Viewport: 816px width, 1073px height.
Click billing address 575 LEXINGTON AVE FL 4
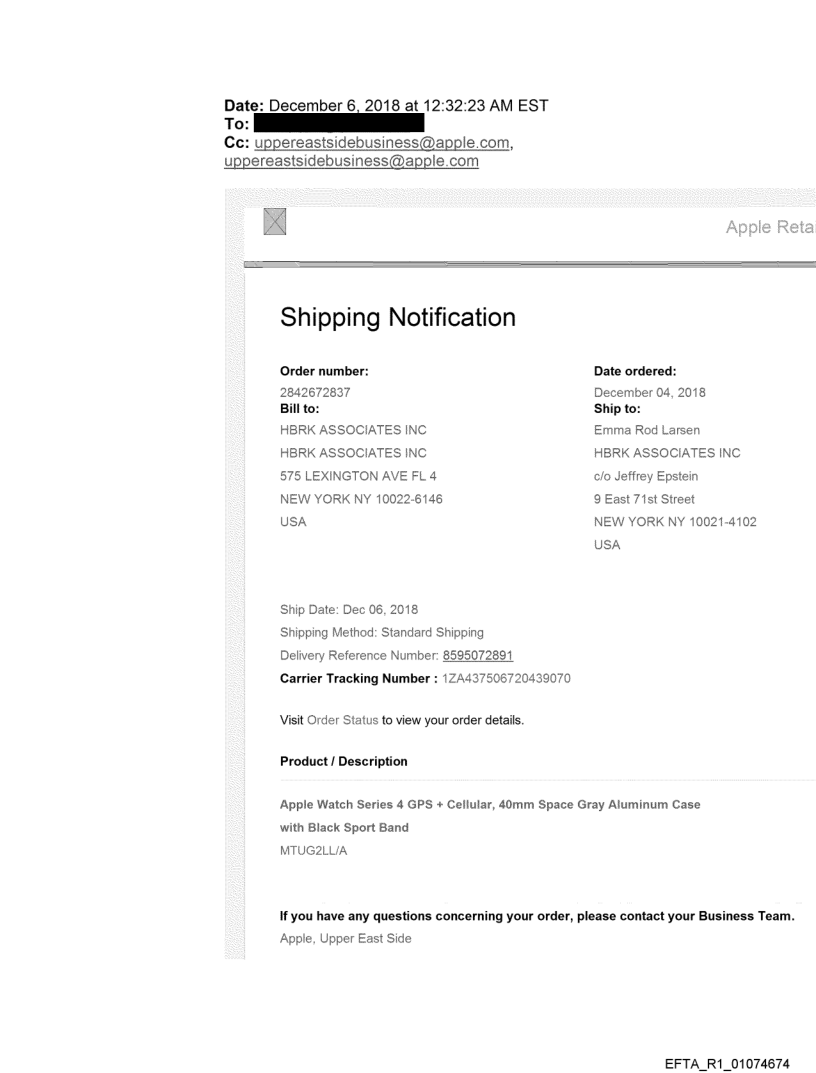pos(358,476)
